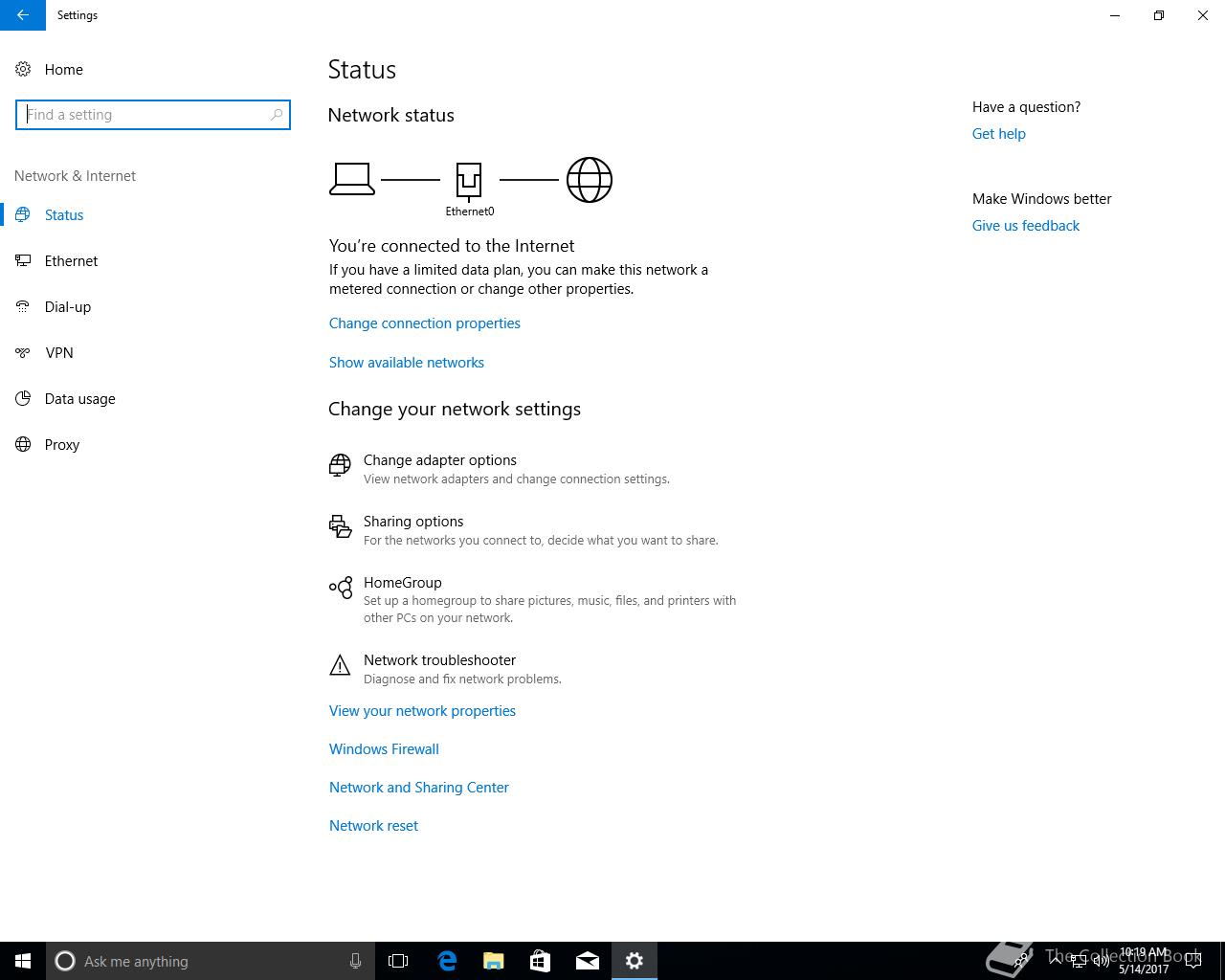Click the Cortana microphone icon
This screenshot has height=980, width=1225.
[x=355, y=961]
